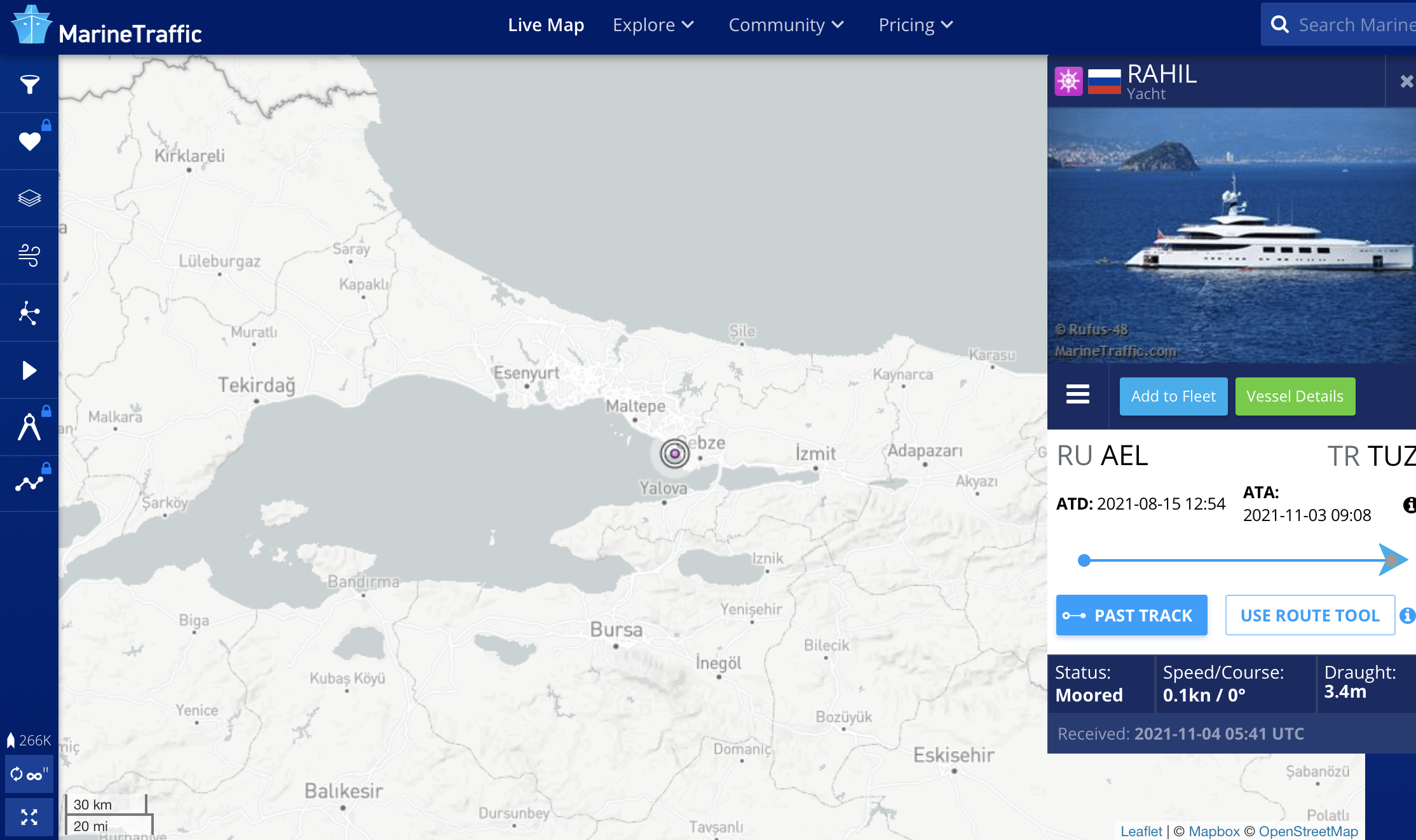
Task: Toggle fullscreen map view
Action: (29, 817)
